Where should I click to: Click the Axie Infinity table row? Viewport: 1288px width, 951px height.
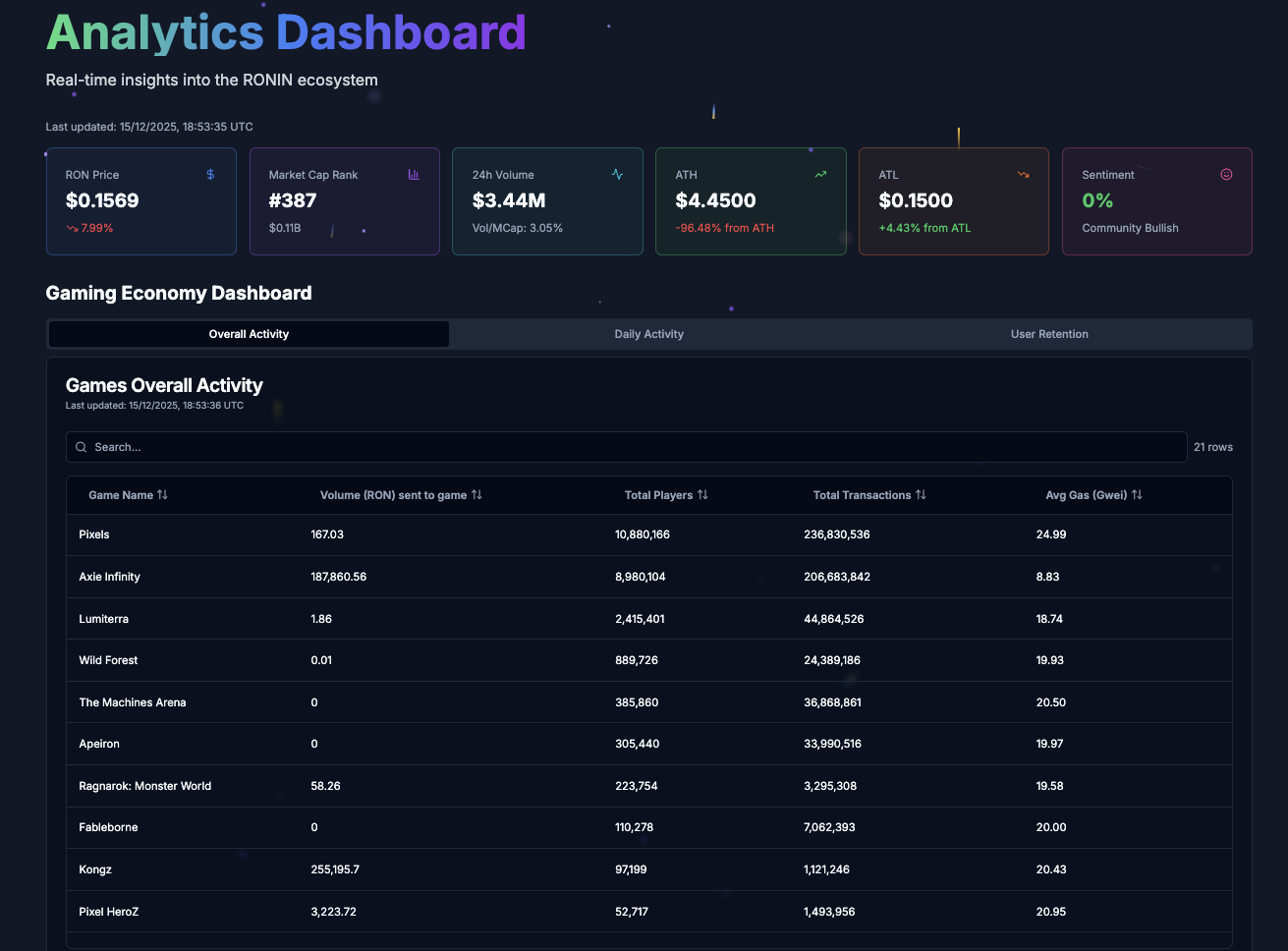point(648,577)
